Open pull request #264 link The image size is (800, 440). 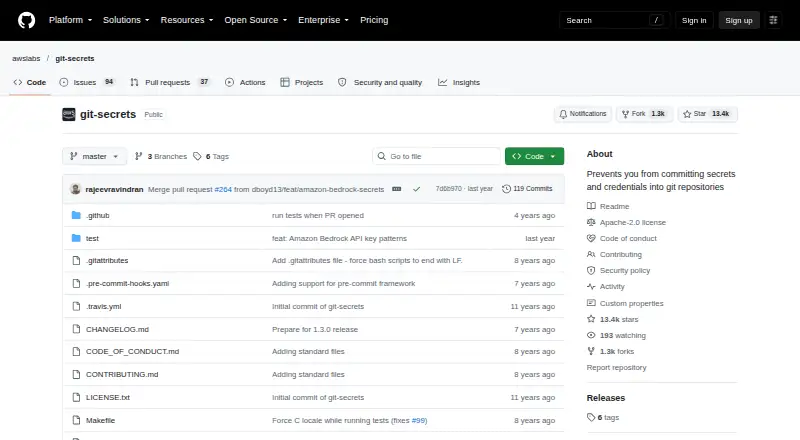(223, 189)
